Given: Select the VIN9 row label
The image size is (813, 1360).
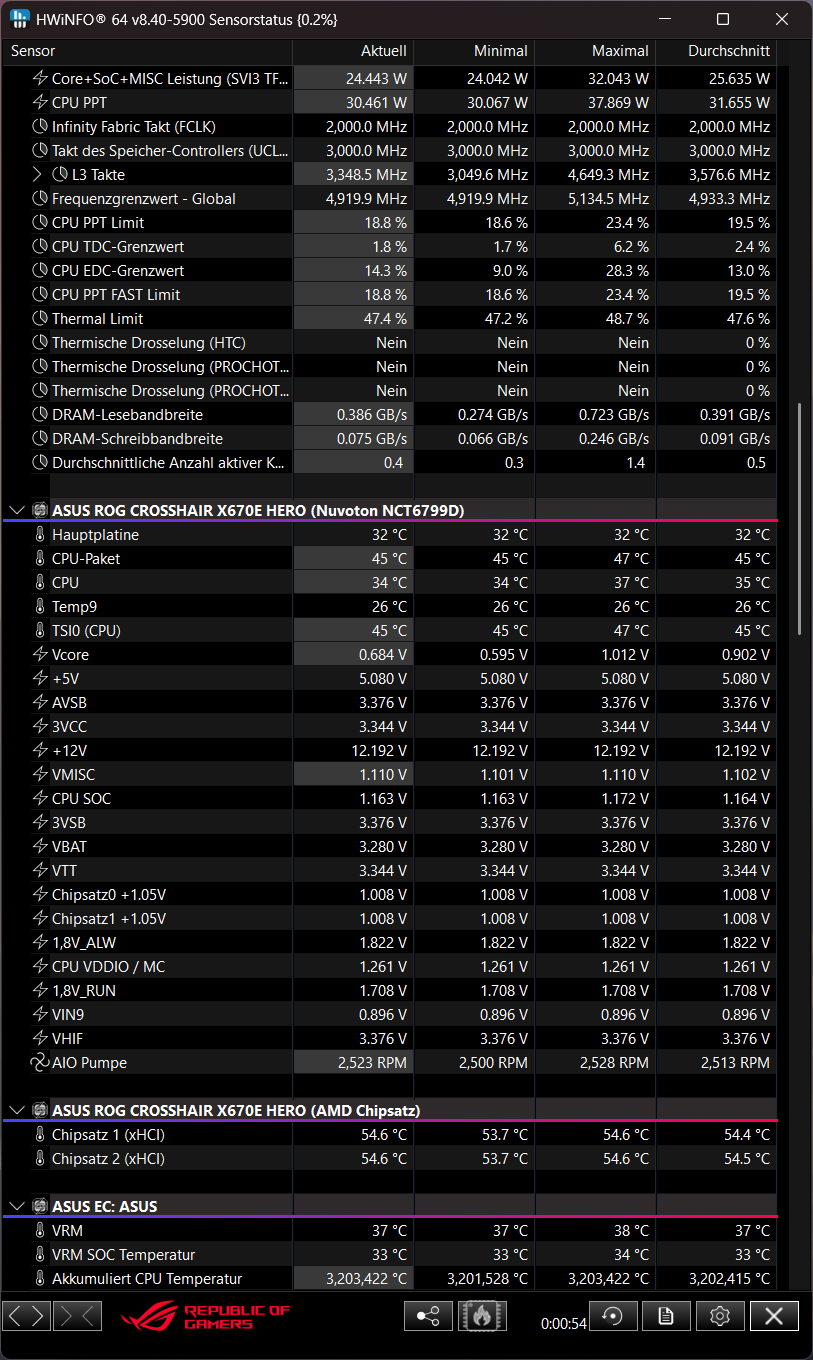Looking at the screenshot, I should point(68,1014).
